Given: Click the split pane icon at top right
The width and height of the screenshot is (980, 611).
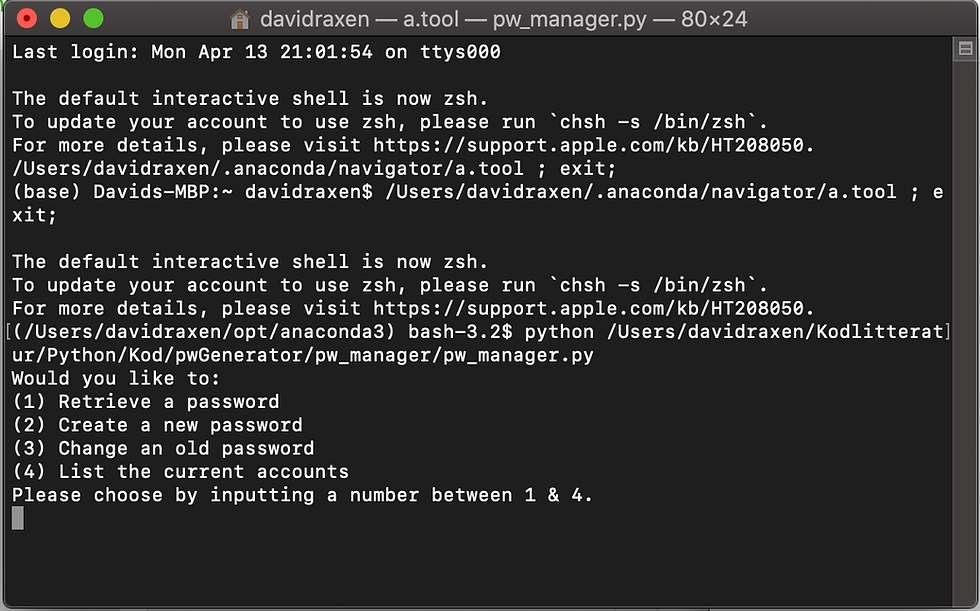Looking at the screenshot, I should [x=966, y=49].
